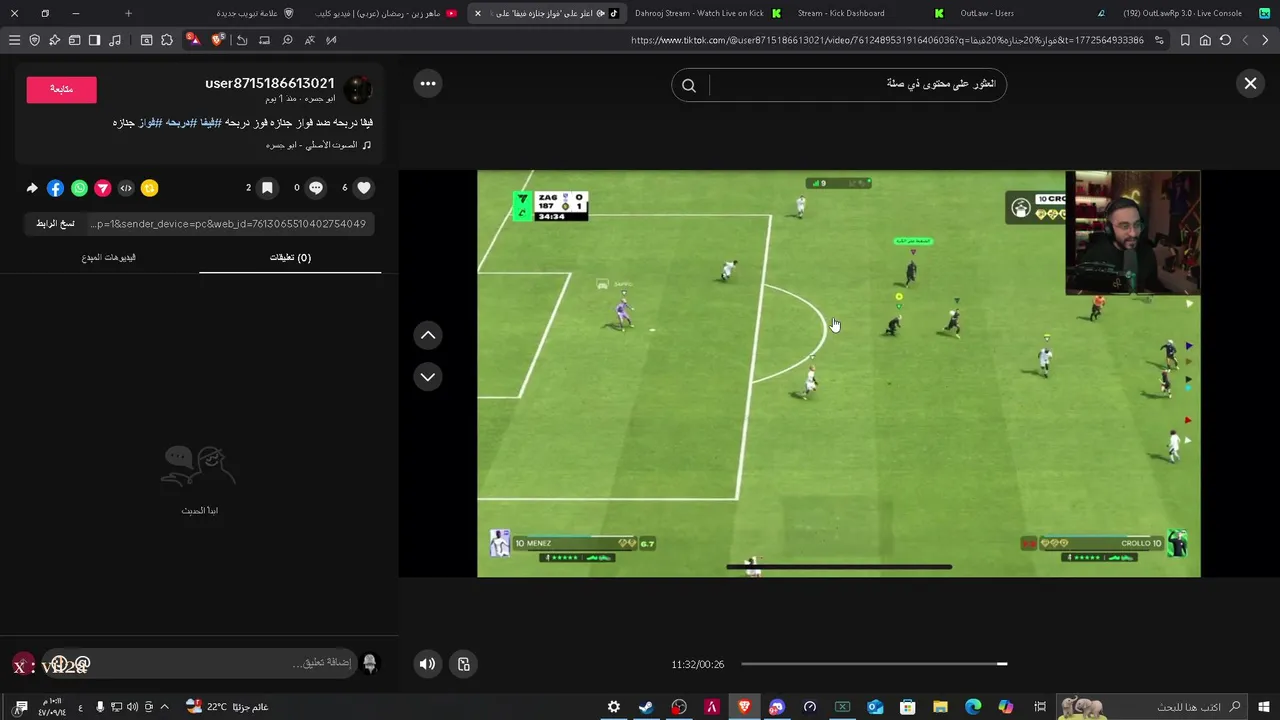Viewport: 1280px width, 720px height.
Task: Show hidden system tray icons
Action: 164,707
